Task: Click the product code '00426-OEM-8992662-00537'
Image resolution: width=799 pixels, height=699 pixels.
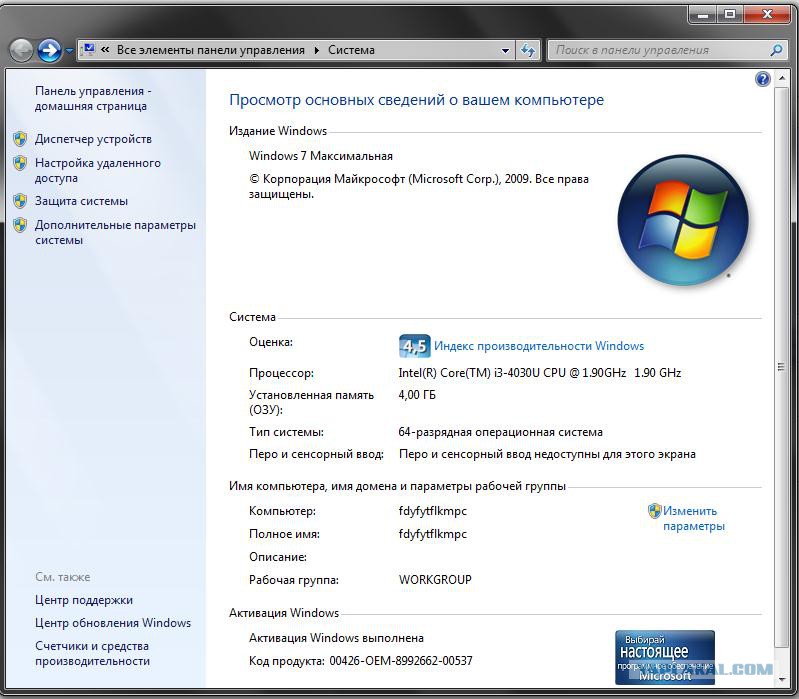Action: [x=401, y=661]
